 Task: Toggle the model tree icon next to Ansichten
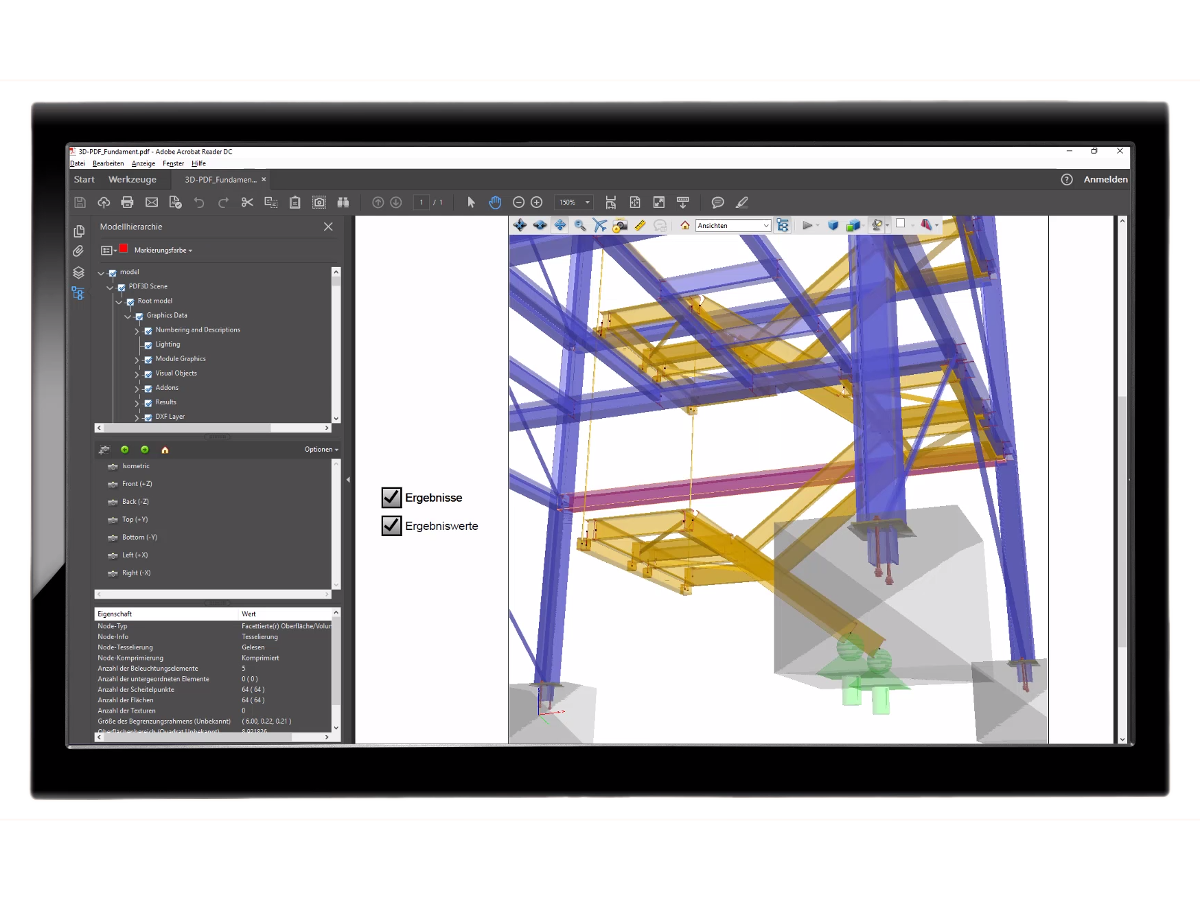click(783, 224)
